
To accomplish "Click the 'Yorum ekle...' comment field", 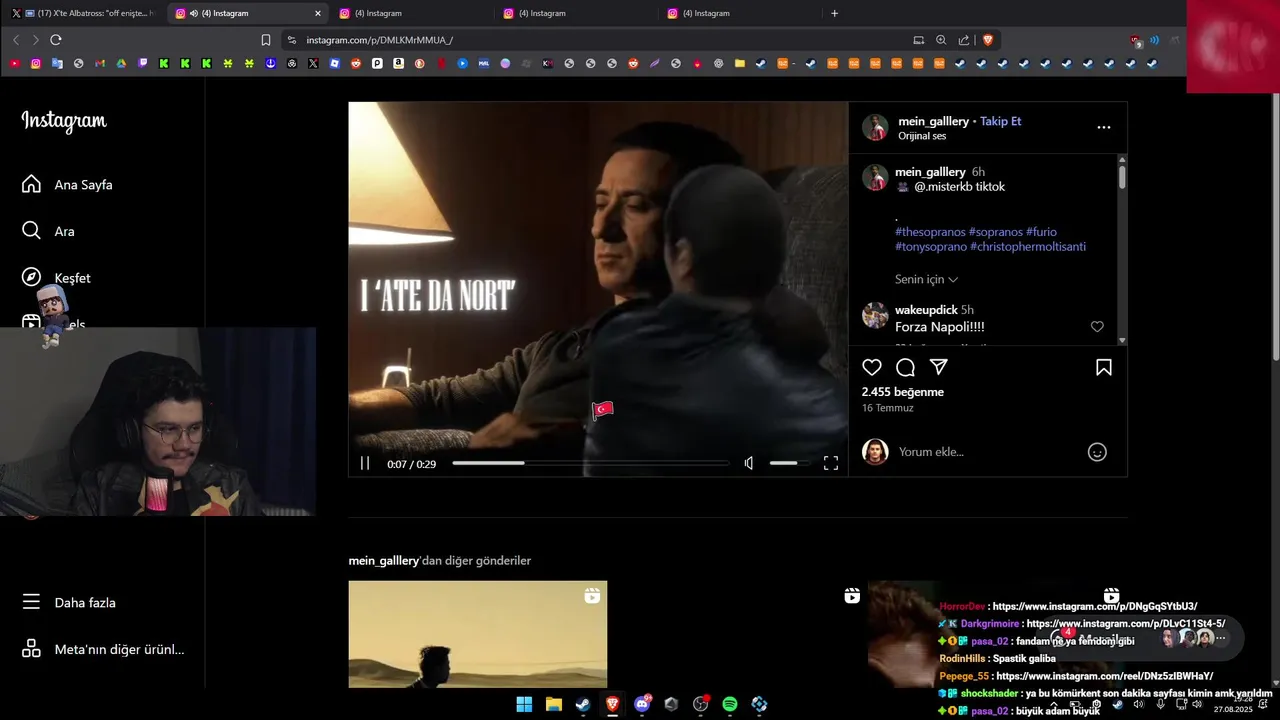I will (x=985, y=452).
